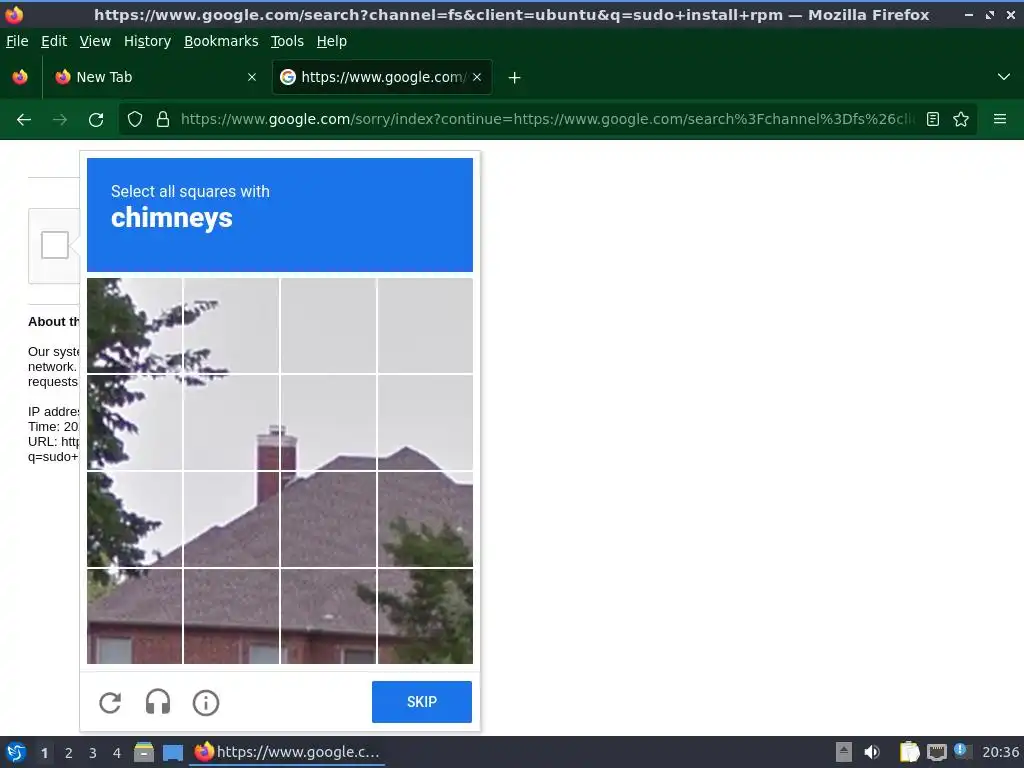The width and height of the screenshot is (1024, 768).
Task: Get an audio challenge via headphones icon
Action: tap(158, 703)
